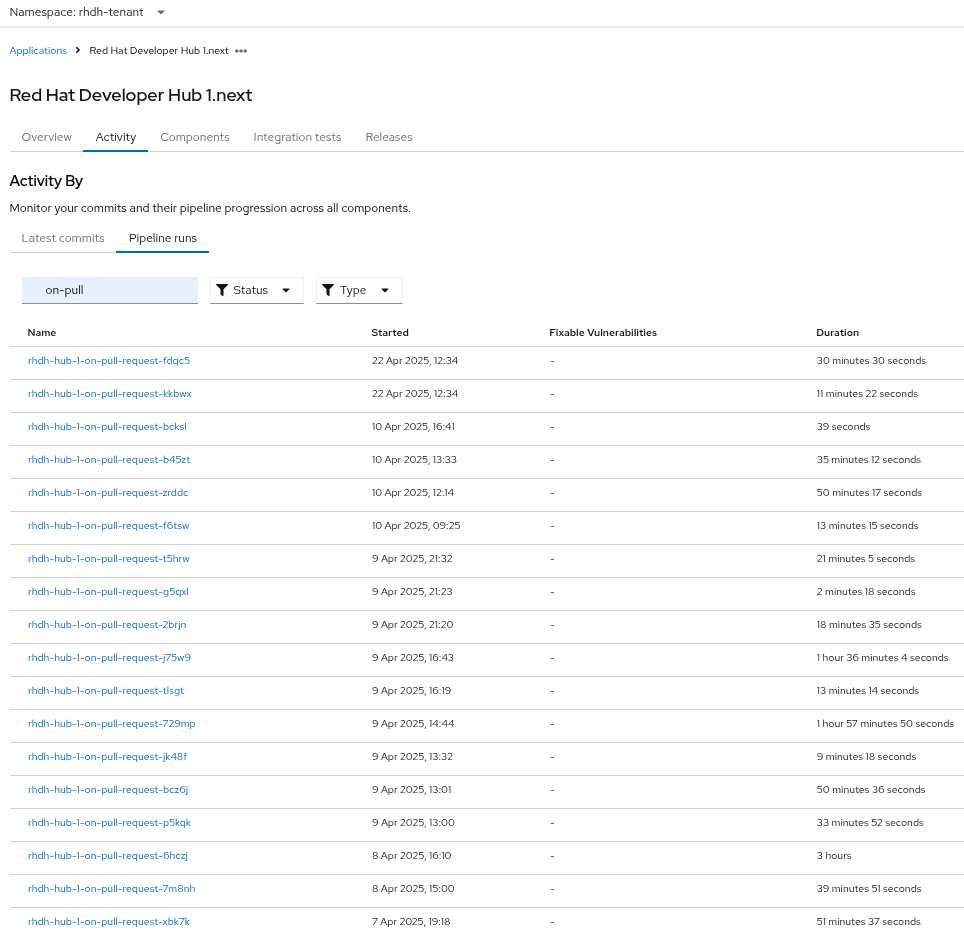Go to the Components tab
964x935 pixels.
pyautogui.click(x=195, y=137)
